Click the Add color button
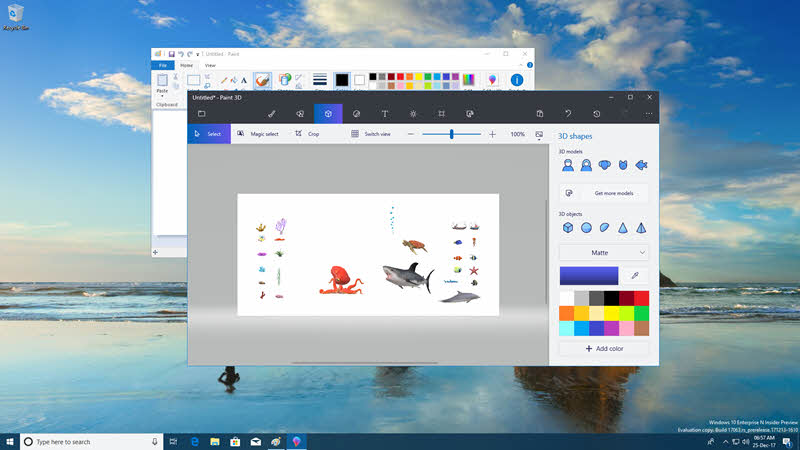800x450 pixels. tap(604, 348)
